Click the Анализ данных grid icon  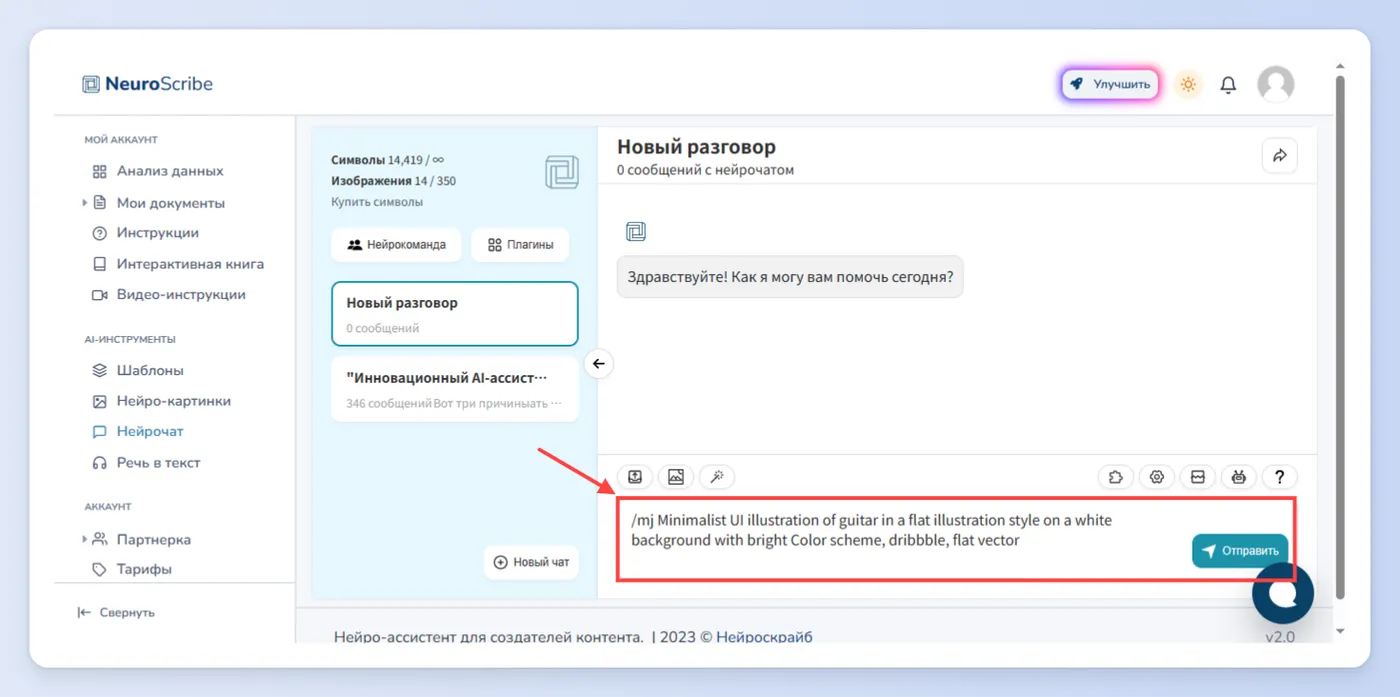pos(99,171)
